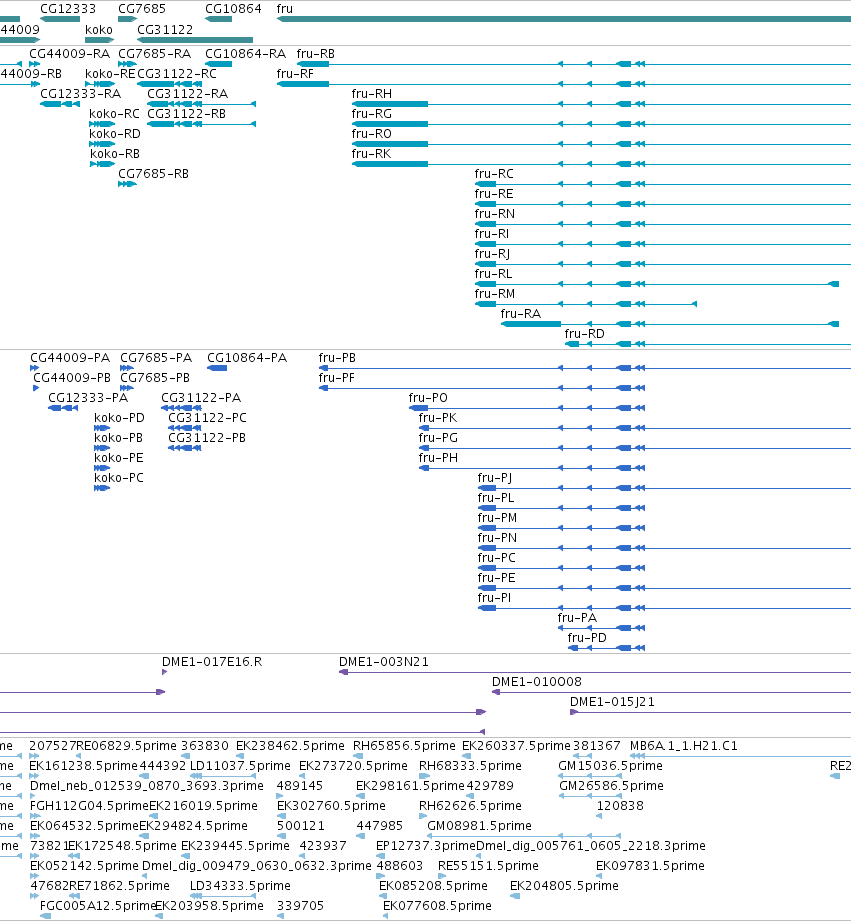
Task: Click transcript fru-RA label
Action: 521,313
